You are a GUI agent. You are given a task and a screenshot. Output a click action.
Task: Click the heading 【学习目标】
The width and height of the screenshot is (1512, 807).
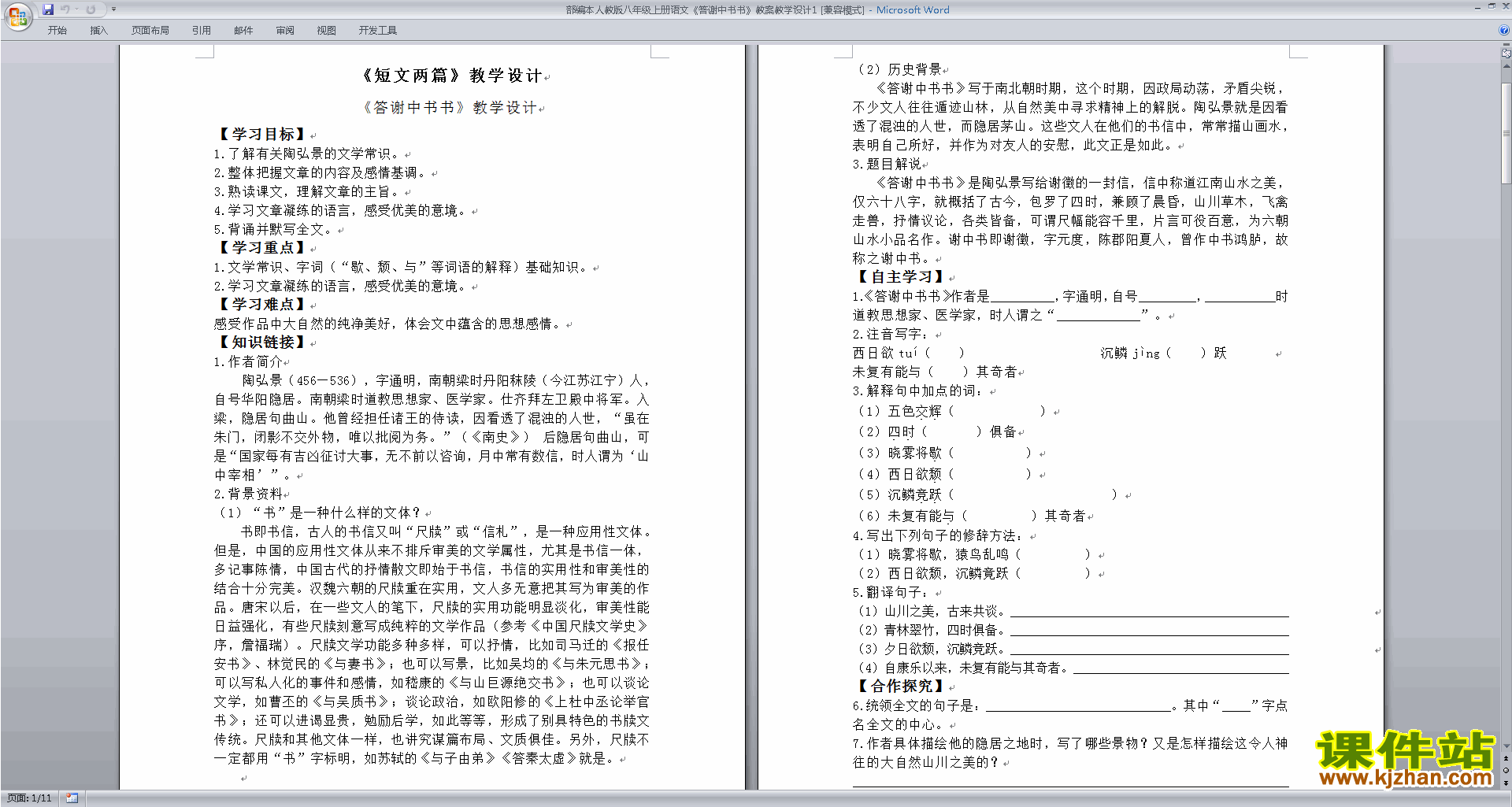click(262, 135)
